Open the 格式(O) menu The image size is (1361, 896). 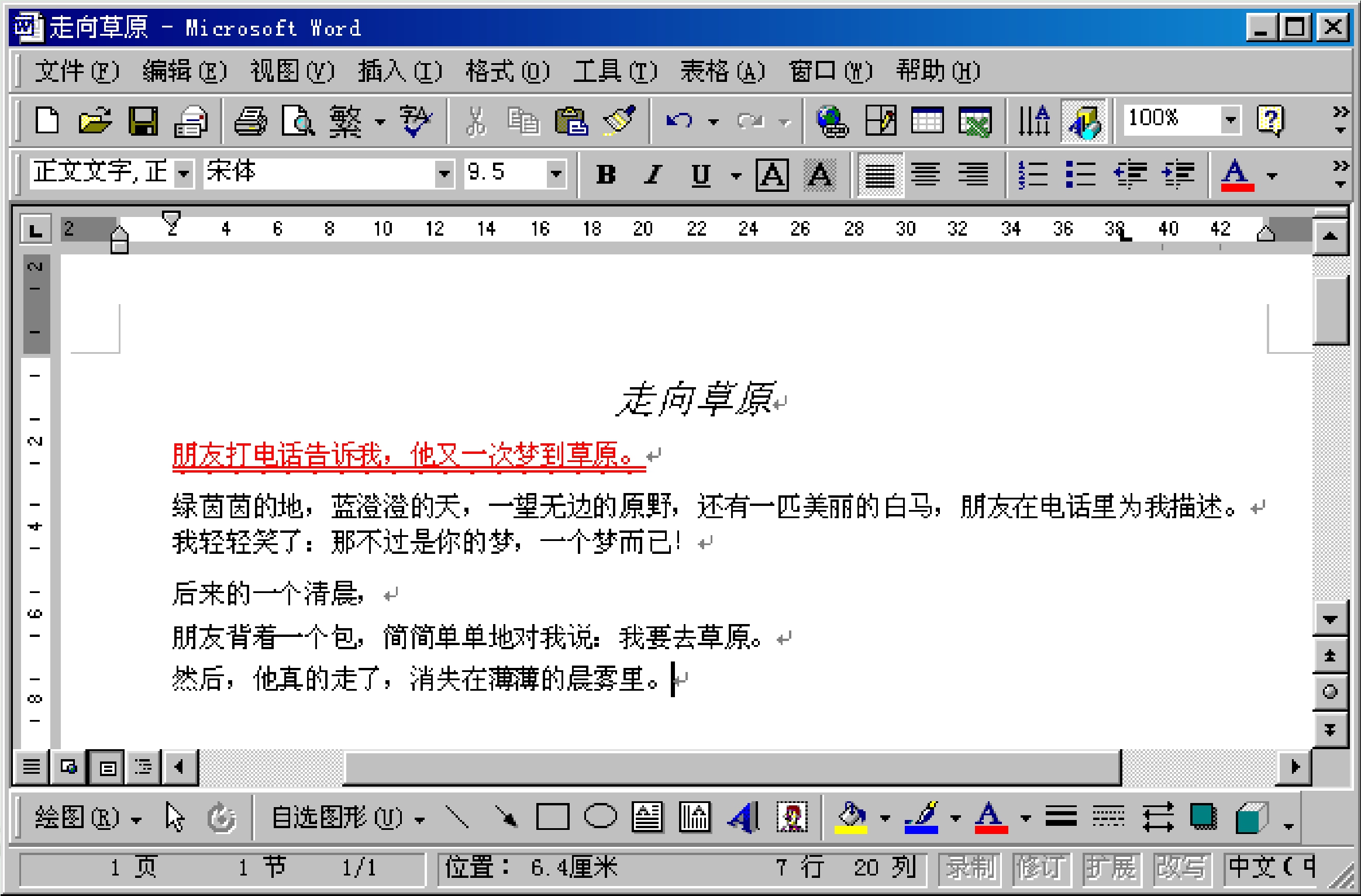(507, 71)
